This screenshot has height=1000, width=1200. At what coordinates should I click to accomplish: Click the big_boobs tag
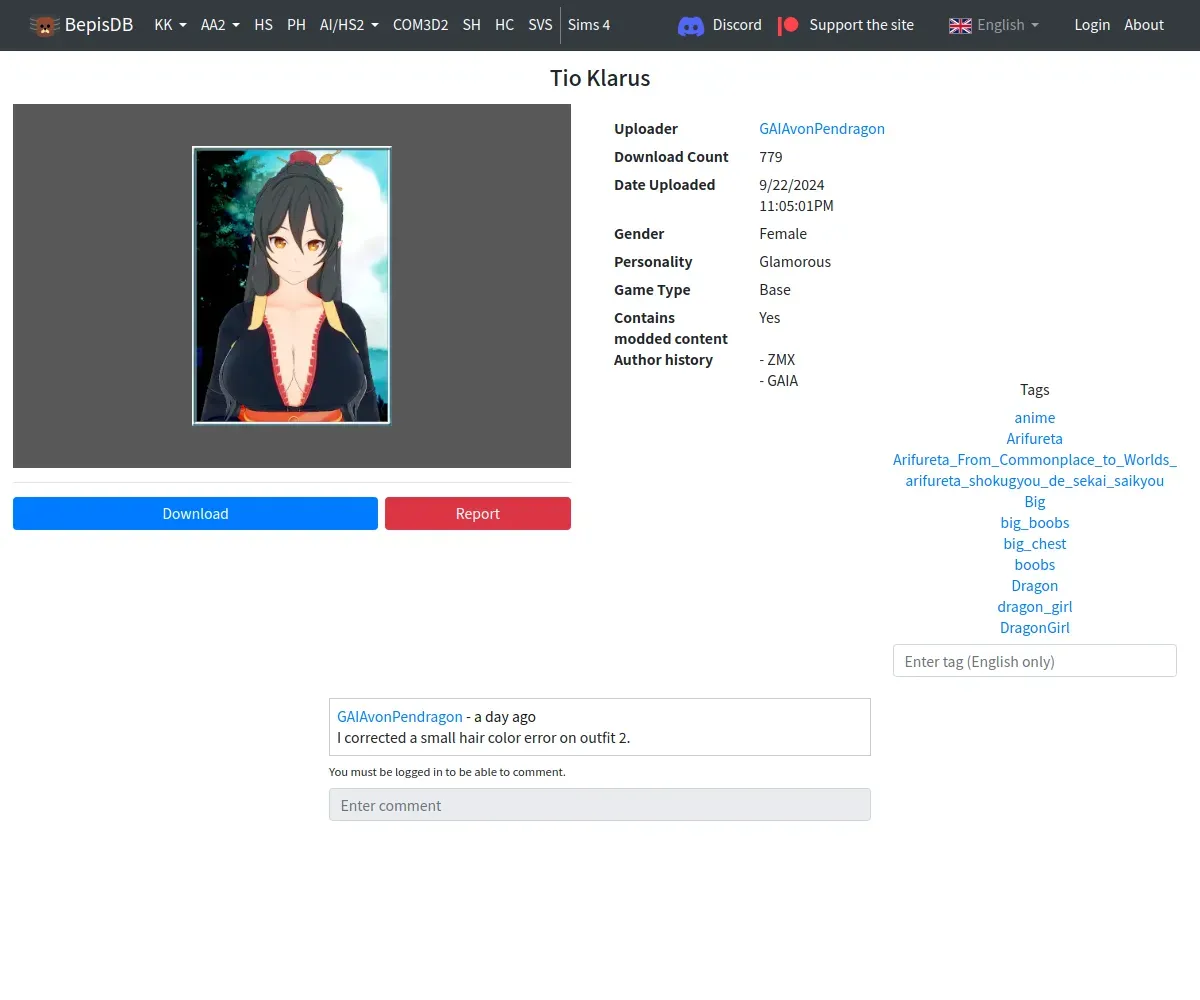[1035, 522]
